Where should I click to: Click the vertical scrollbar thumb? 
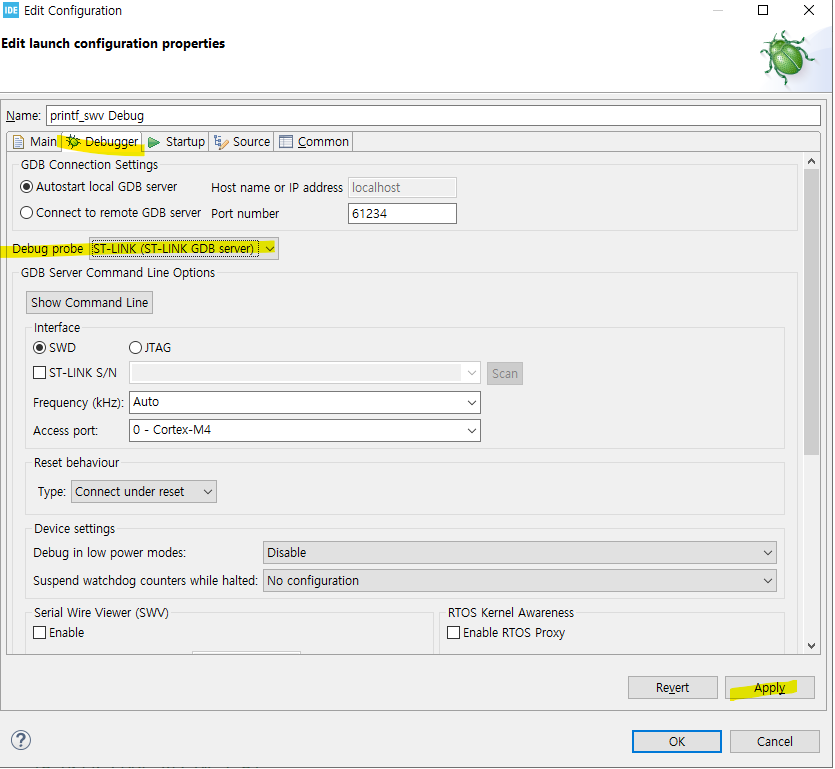click(x=812, y=312)
